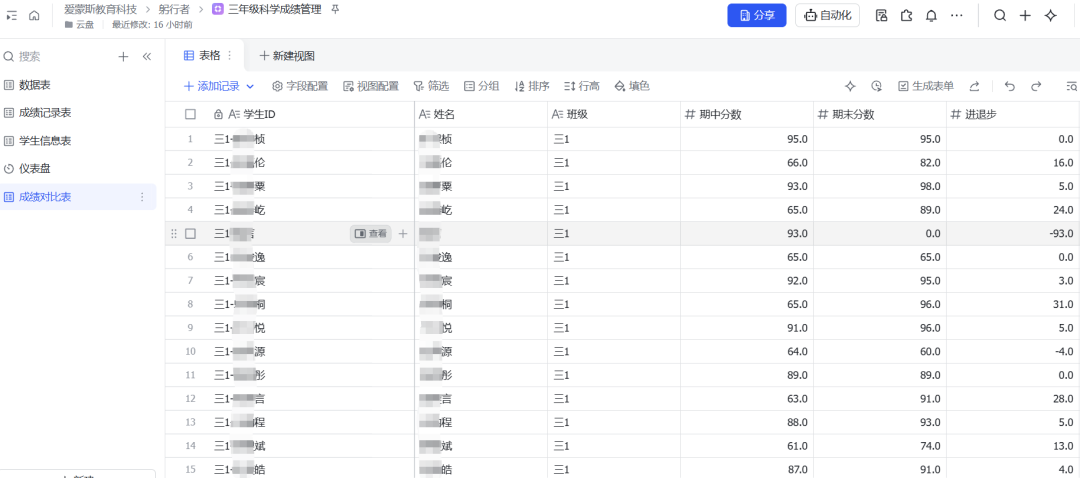The width and height of the screenshot is (1080, 478).
Task: Click 生成表单 to generate a form
Action: 926,86
